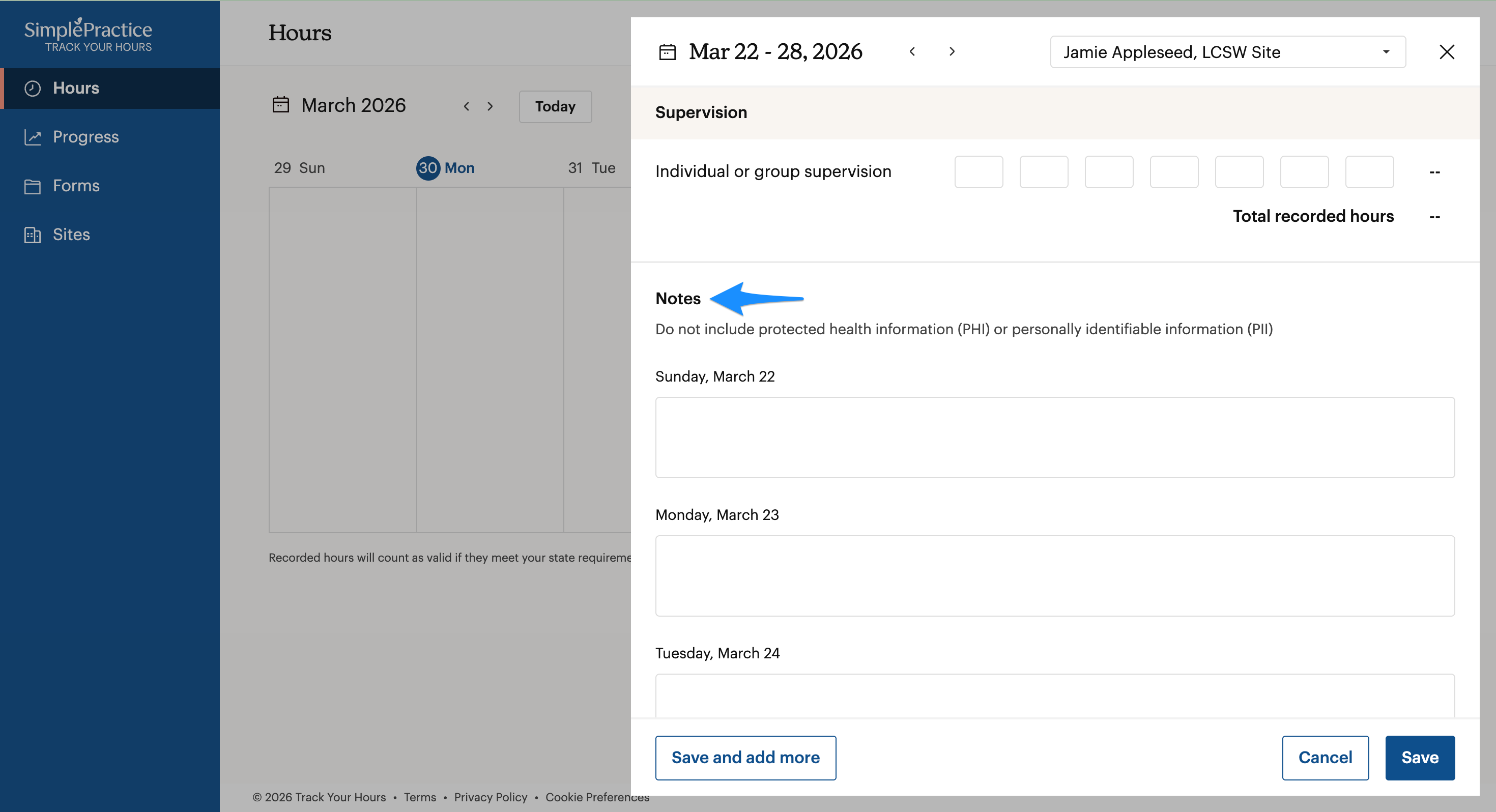Click the Monday, March 23 notes field
This screenshot has width=1496, height=812.
point(1055,575)
